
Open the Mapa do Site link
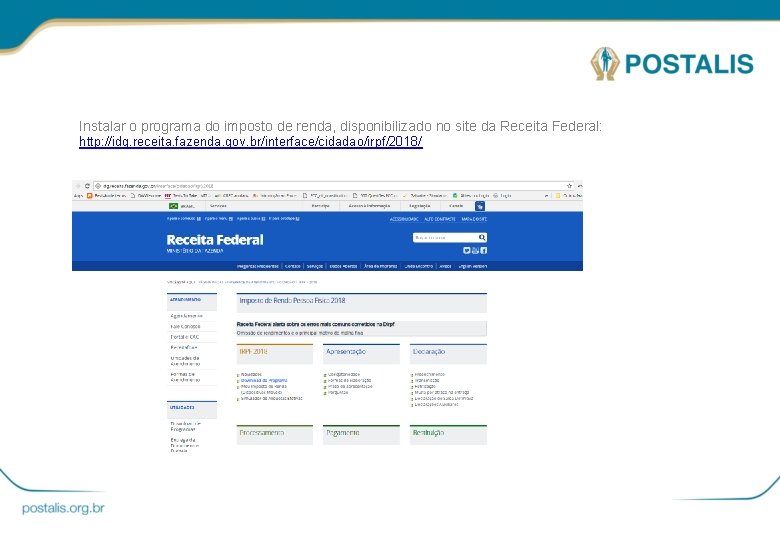[474, 219]
